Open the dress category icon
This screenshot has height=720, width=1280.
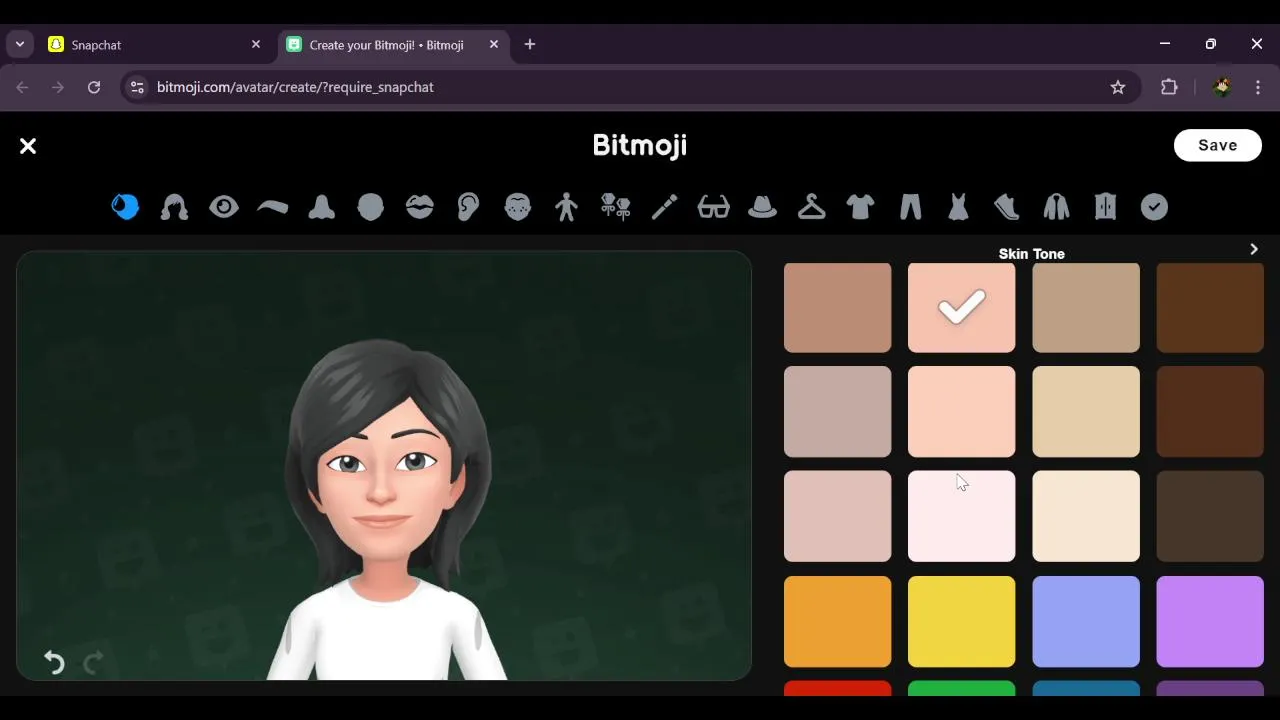tap(958, 207)
